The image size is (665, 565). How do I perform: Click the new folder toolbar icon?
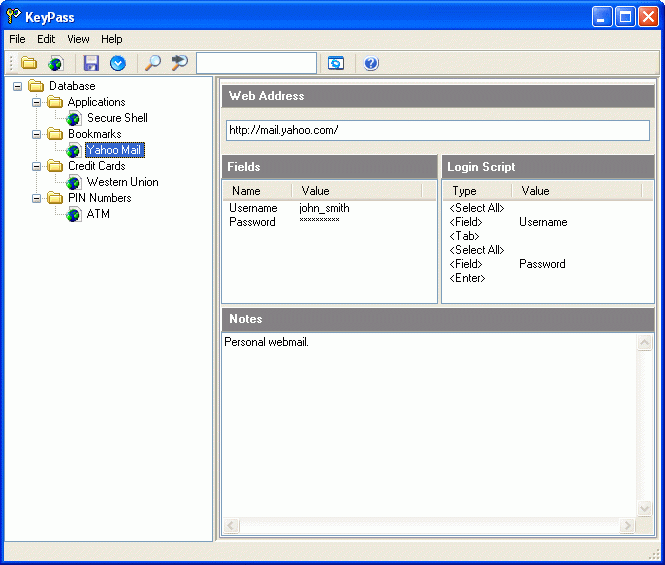29,63
